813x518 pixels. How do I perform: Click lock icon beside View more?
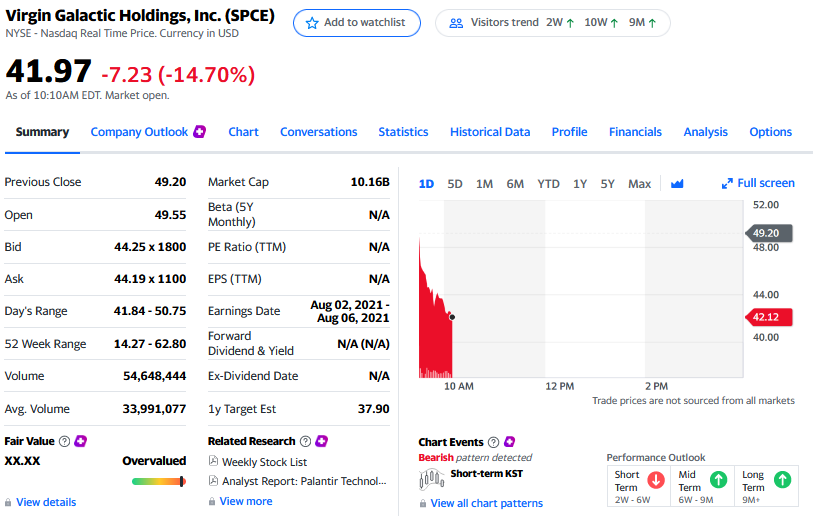(x=212, y=501)
